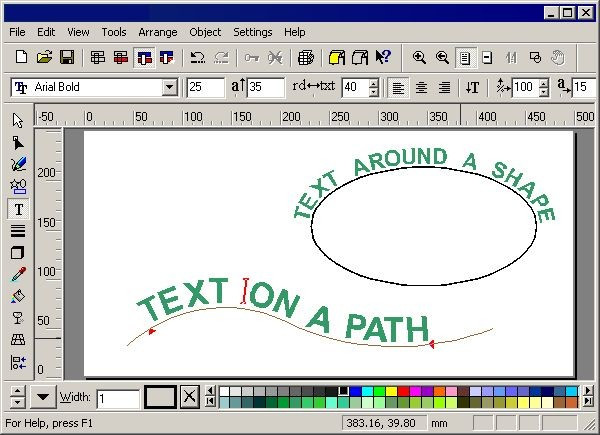Click the font size field showing 25

click(x=205, y=87)
